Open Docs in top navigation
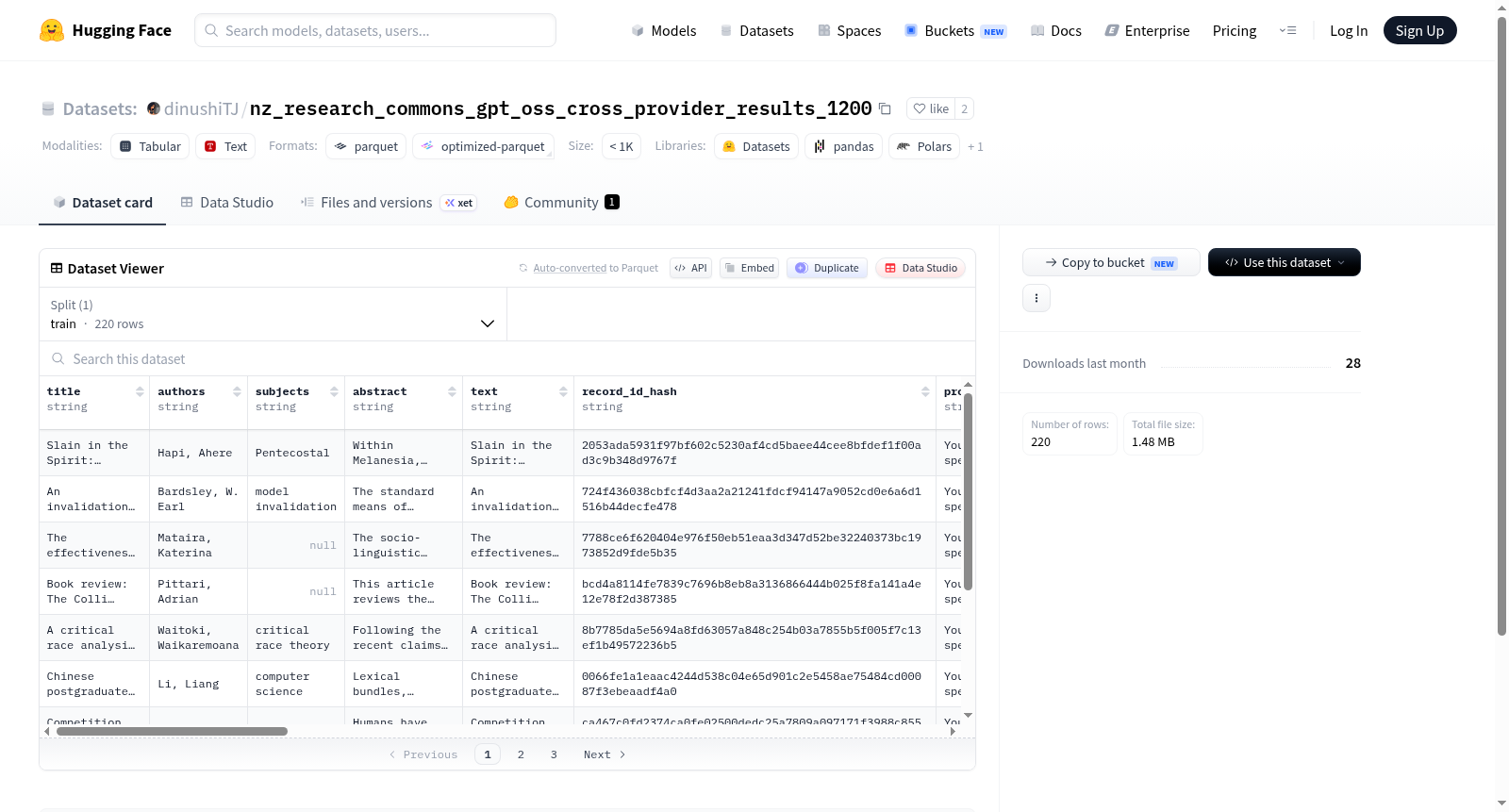 coord(1055,30)
